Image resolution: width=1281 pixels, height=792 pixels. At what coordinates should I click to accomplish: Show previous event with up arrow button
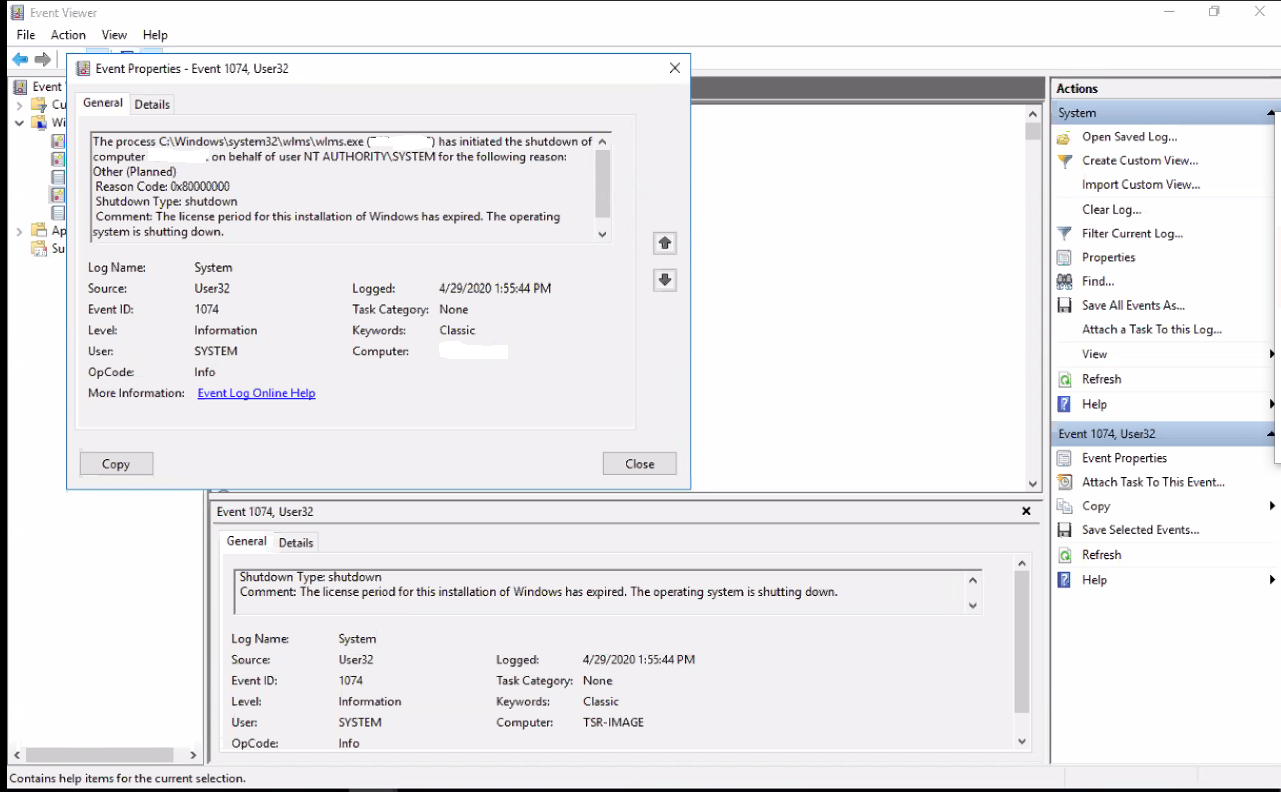(x=665, y=243)
